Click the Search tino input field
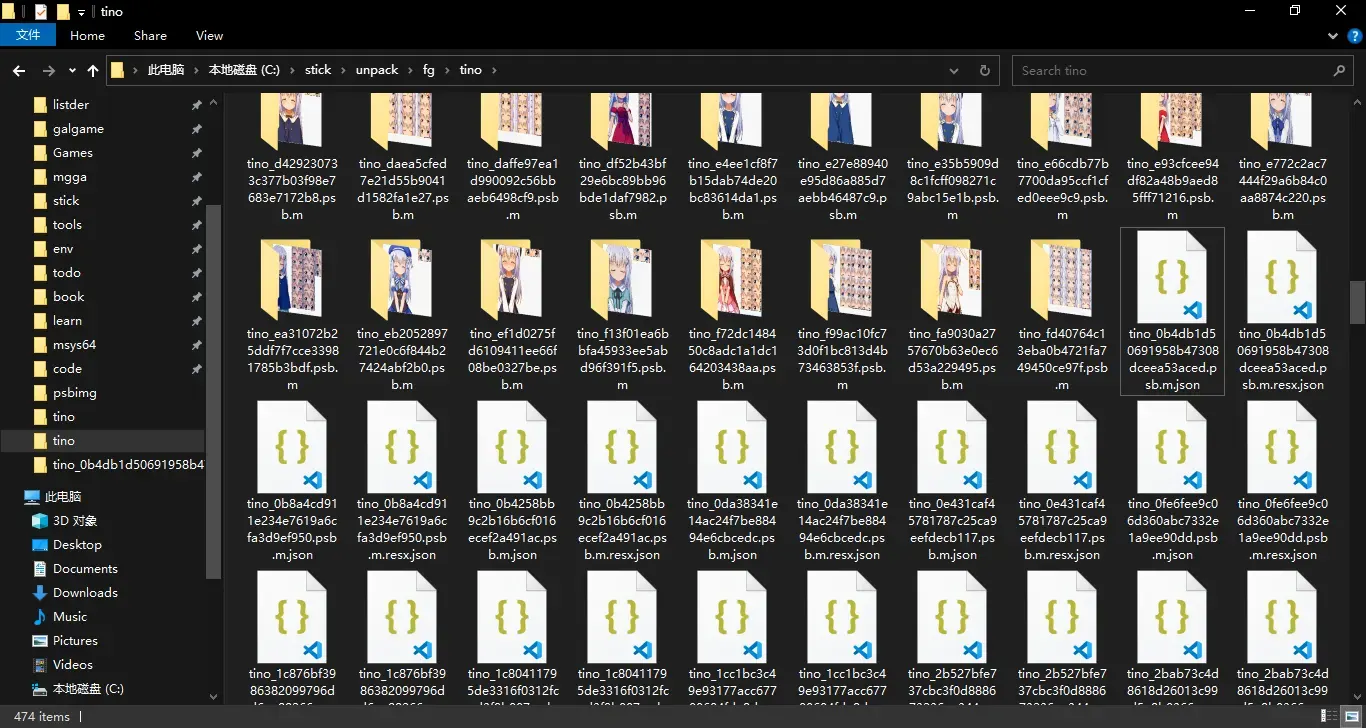 pos(1175,71)
